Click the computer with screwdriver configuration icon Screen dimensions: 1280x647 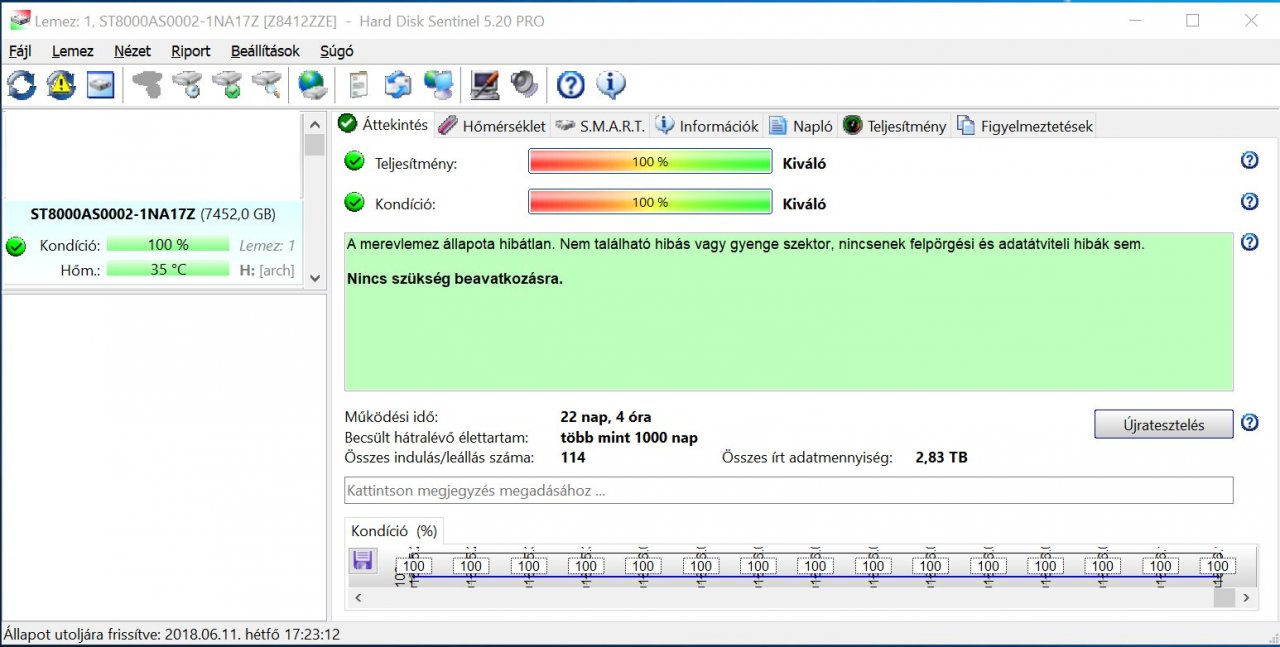(485, 85)
